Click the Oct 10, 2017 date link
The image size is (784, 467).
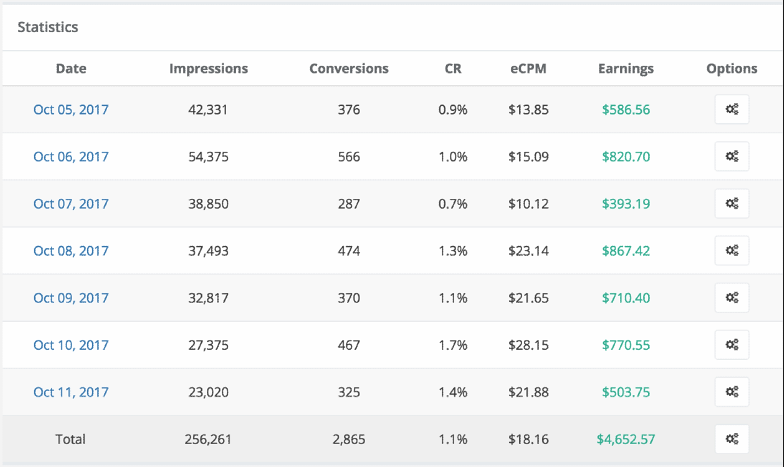[x=71, y=345]
